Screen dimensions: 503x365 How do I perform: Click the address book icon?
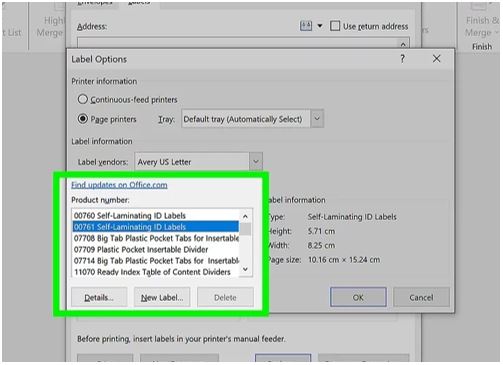[x=306, y=26]
